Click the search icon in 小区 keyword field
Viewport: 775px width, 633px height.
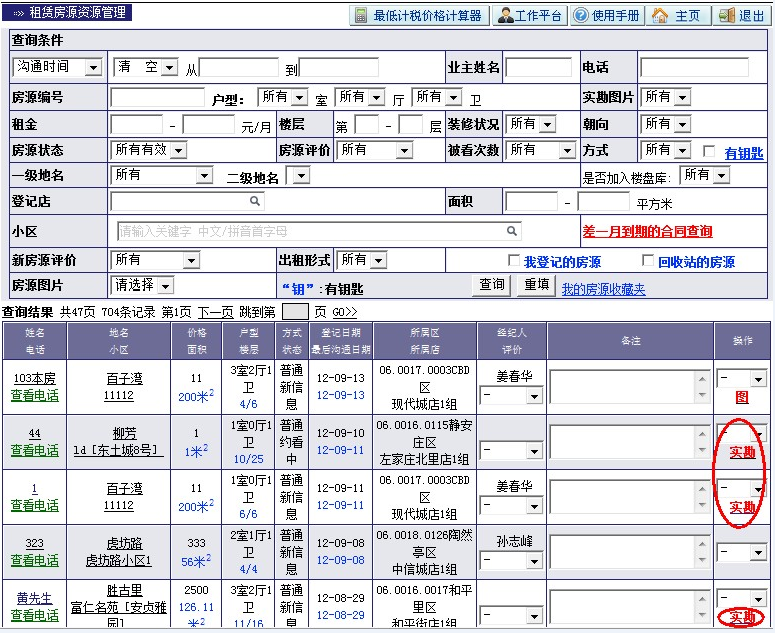coord(512,231)
